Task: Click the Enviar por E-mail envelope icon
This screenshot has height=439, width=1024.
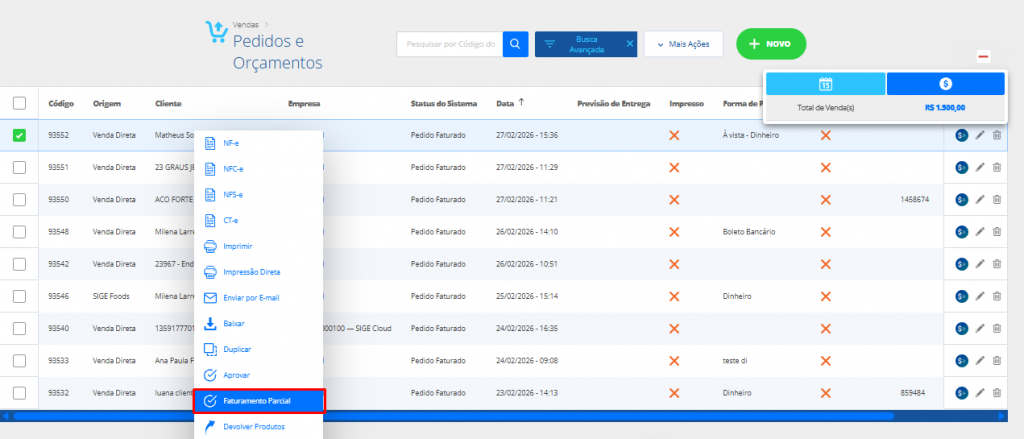Action: point(210,298)
